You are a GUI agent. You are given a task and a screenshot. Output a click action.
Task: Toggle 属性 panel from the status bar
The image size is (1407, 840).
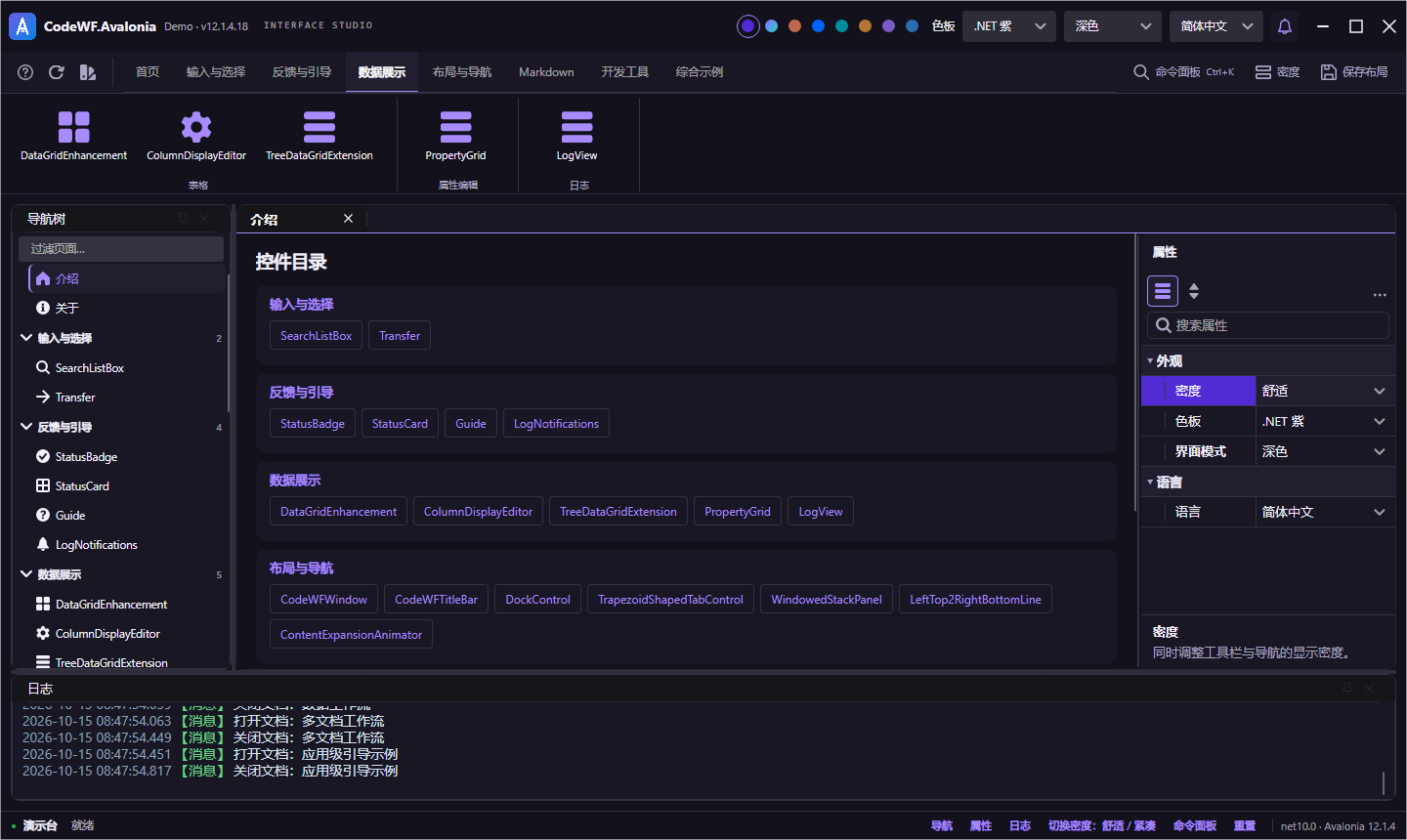(981, 825)
